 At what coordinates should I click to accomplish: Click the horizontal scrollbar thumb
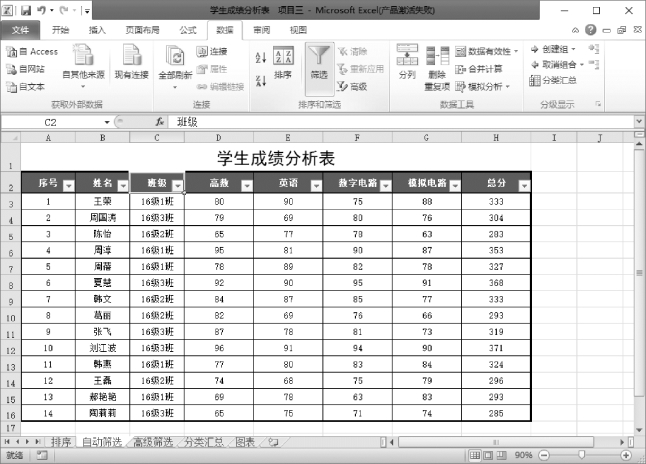(496, 442)
